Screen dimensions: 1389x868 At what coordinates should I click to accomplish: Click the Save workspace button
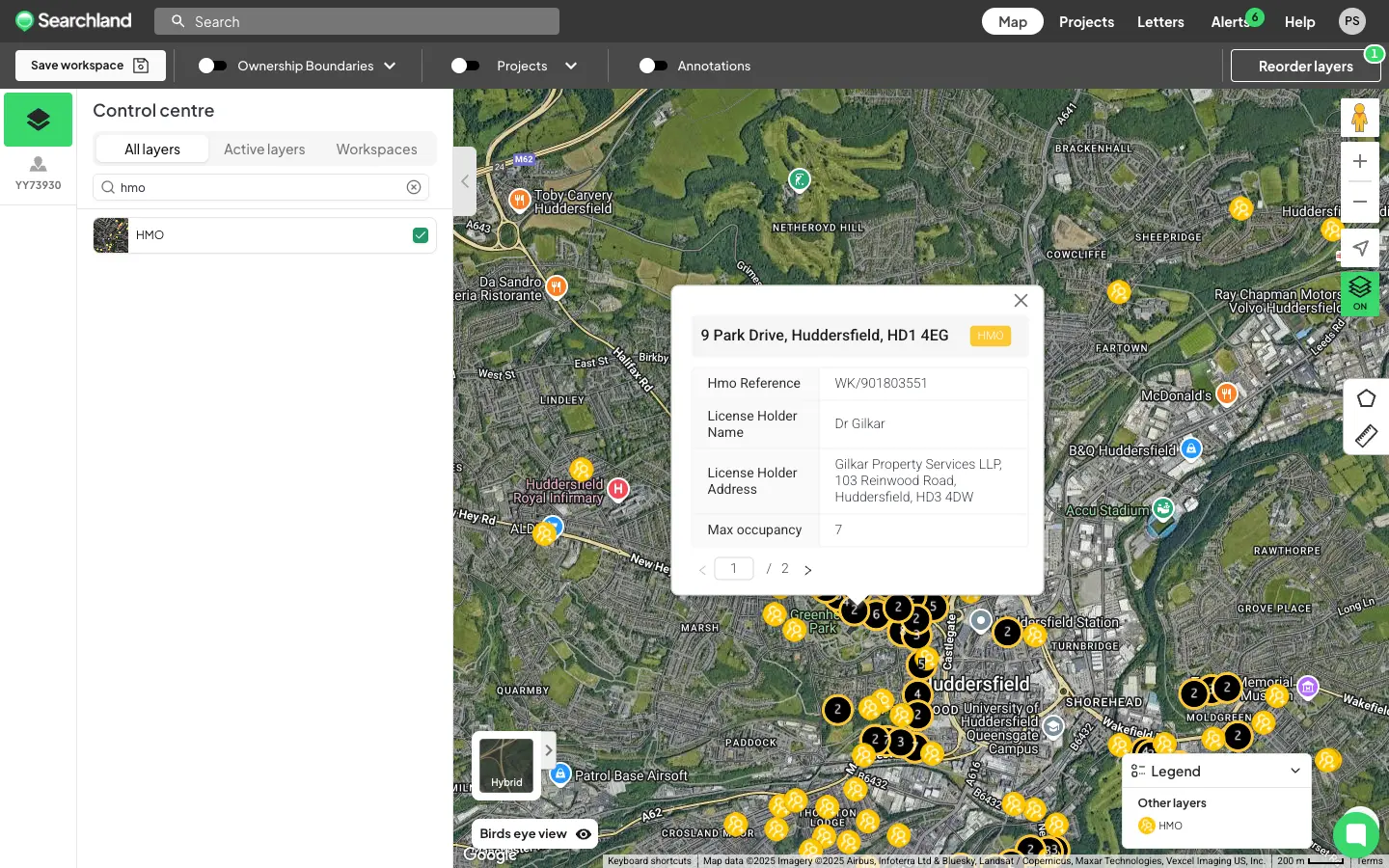coord(91,66)
